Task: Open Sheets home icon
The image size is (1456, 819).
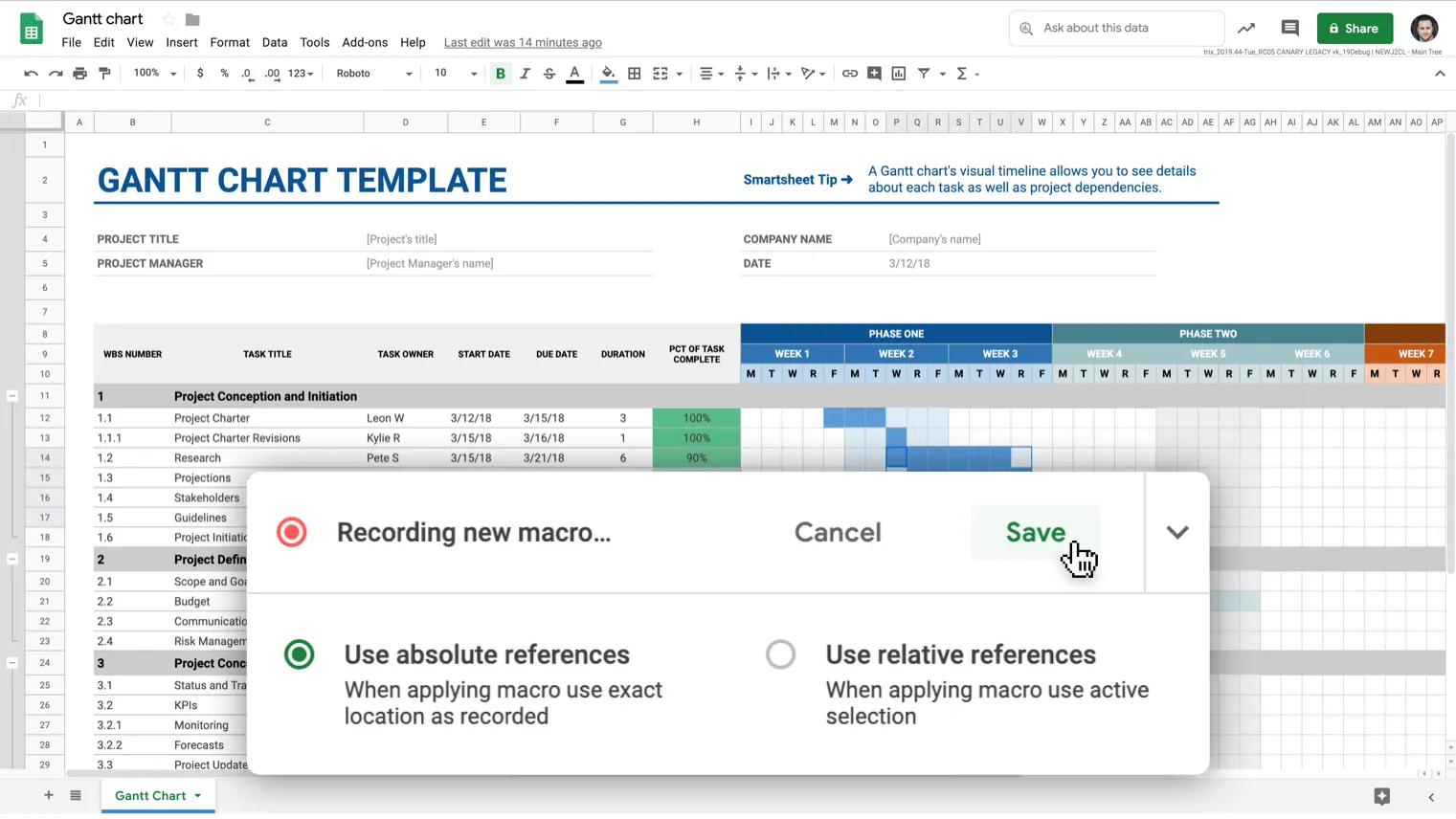Action: (x=32, y=29)
